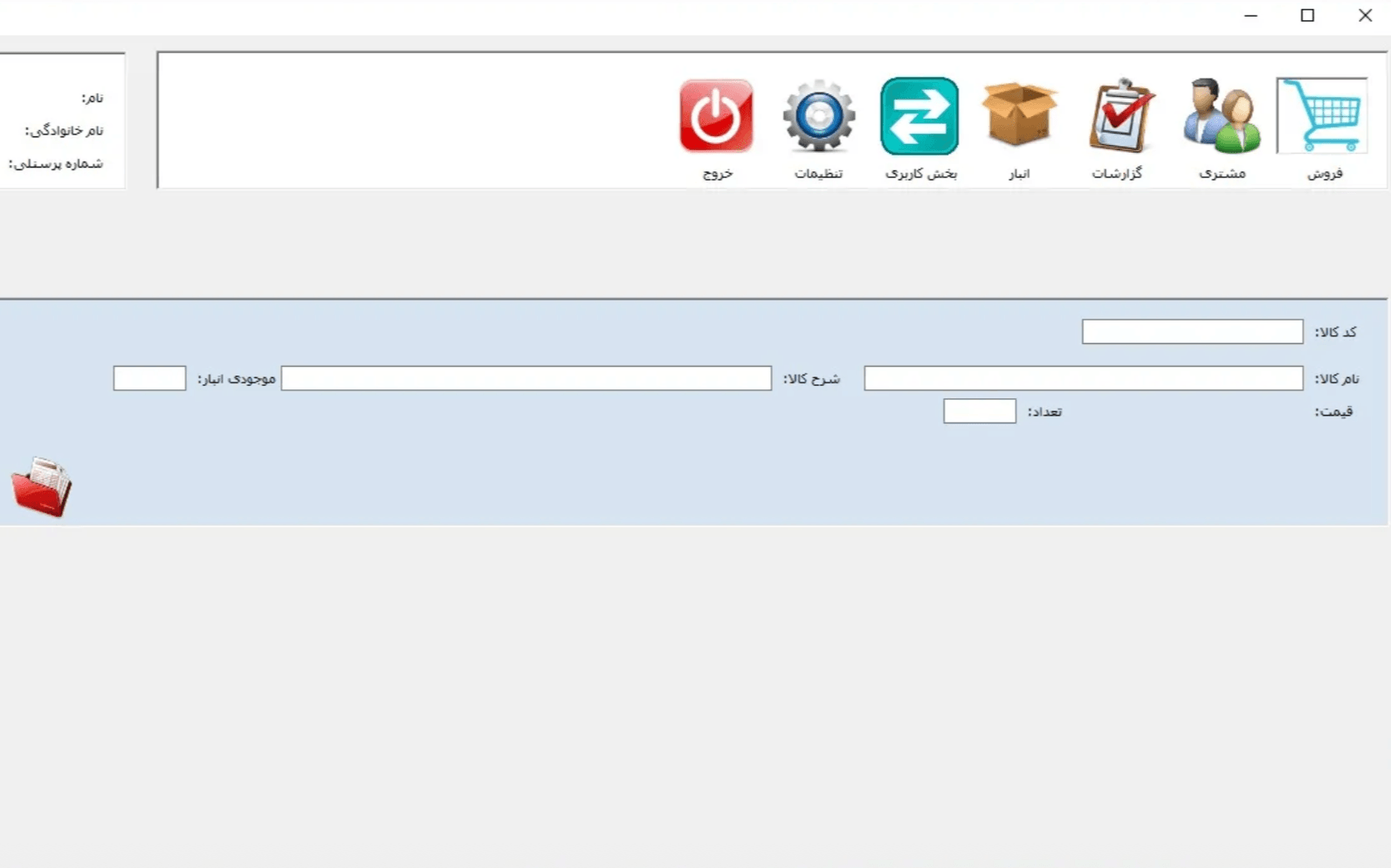Click the قیمت price label
1391x868 pixels.
1334,411
